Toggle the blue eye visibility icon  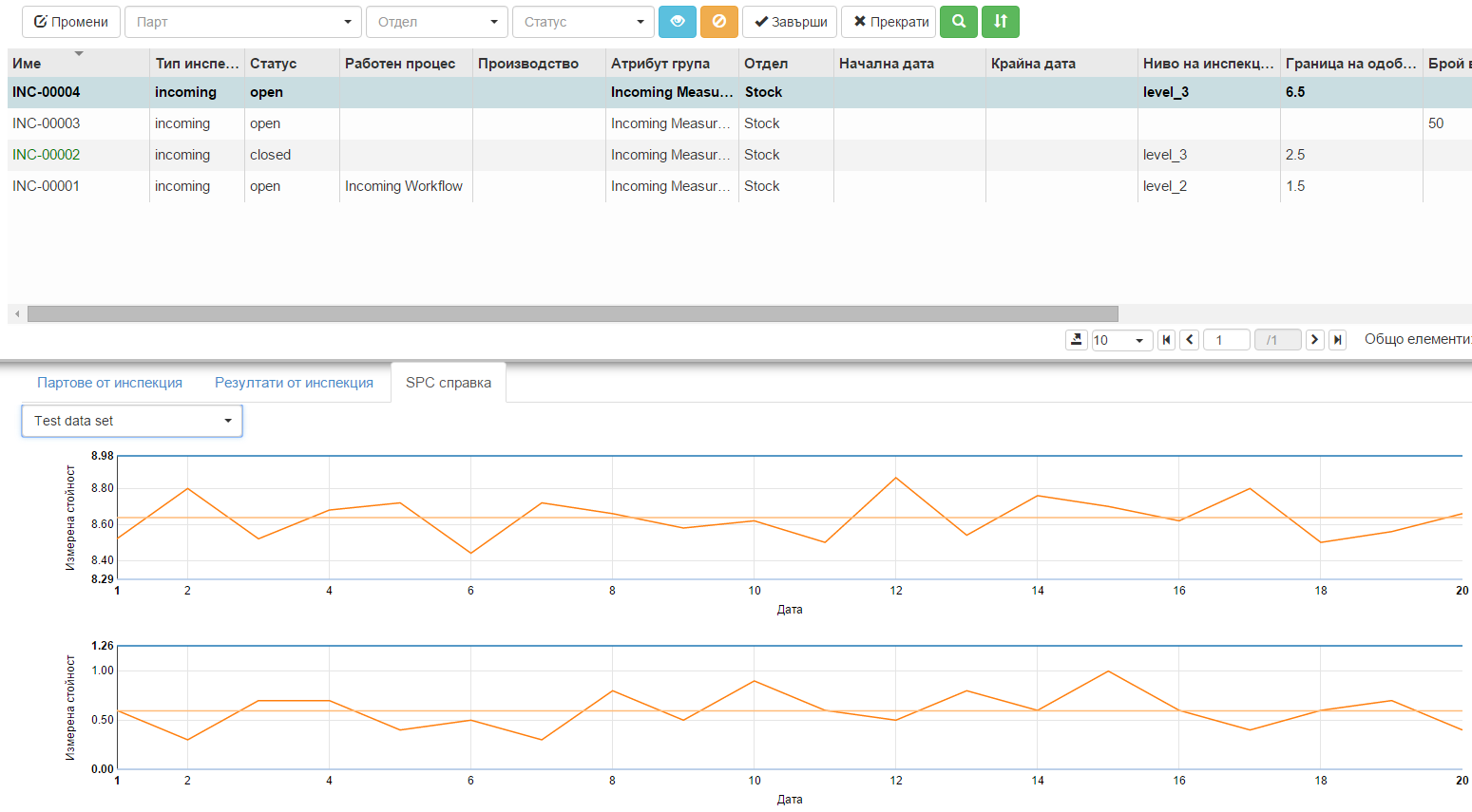[x=679, y=21]
